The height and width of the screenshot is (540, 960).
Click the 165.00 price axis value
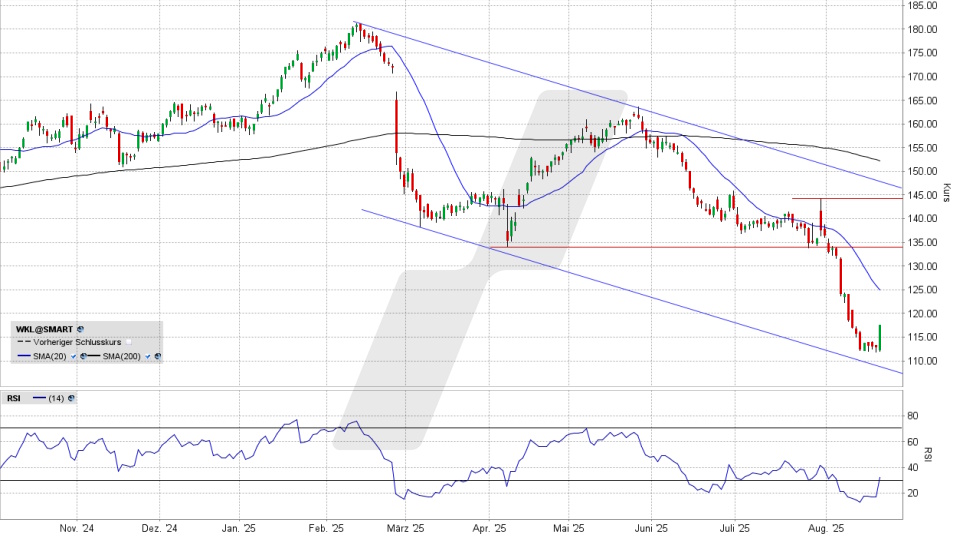tap(923, 100)
